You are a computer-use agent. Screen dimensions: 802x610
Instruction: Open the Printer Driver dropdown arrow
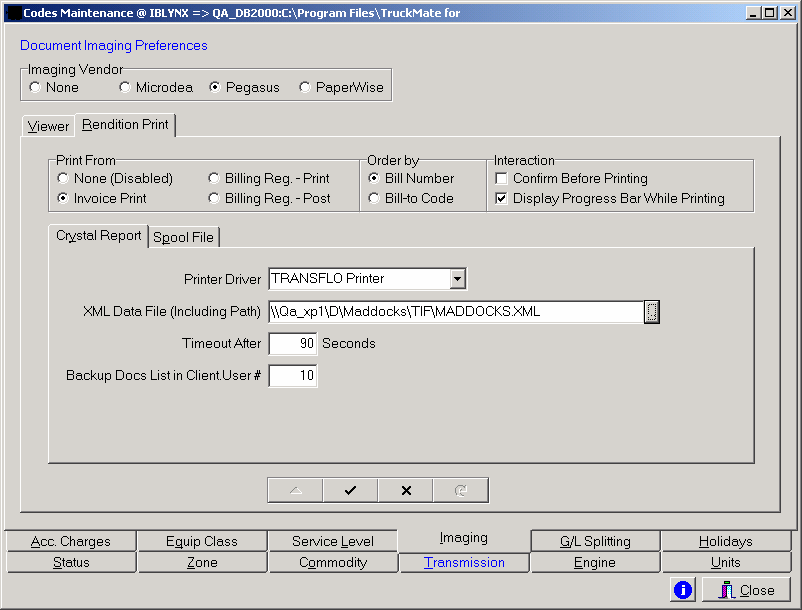[x=457, y=279]
